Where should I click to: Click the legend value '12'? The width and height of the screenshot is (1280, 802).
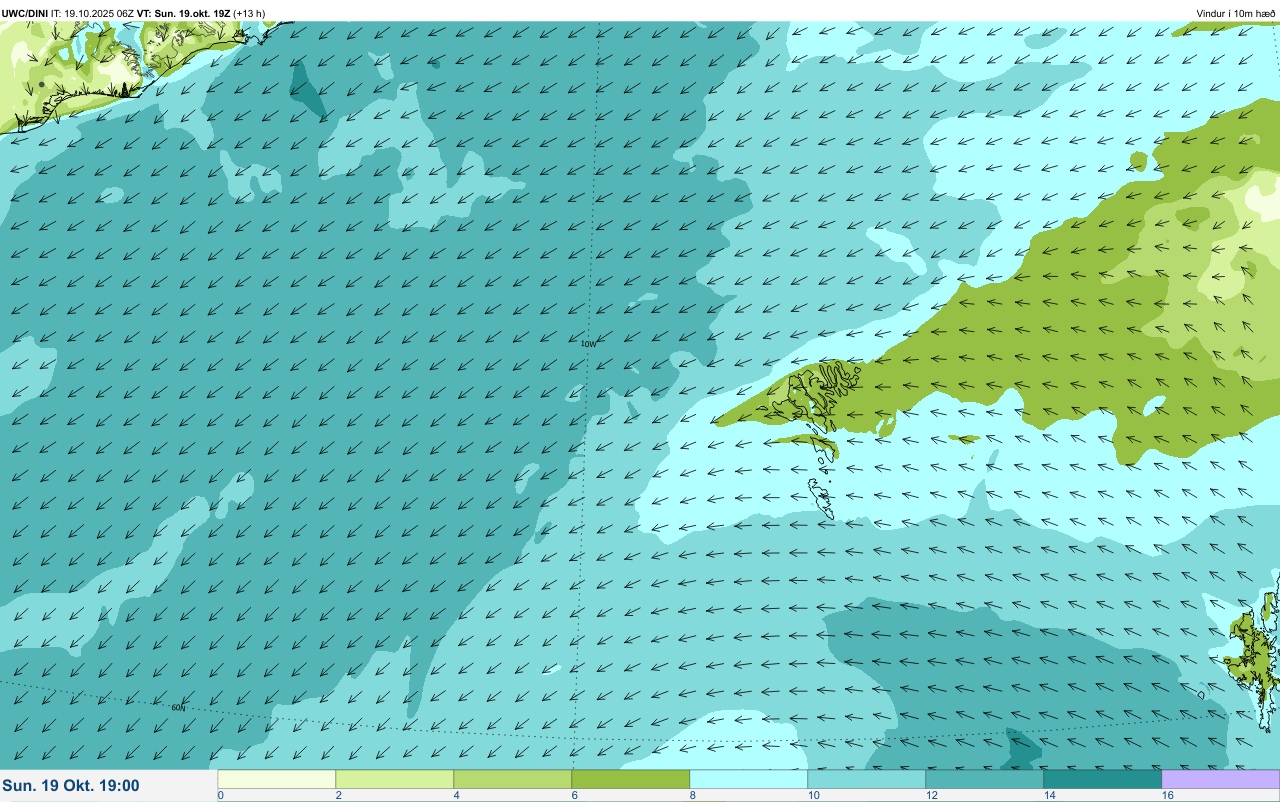point(932,795)
